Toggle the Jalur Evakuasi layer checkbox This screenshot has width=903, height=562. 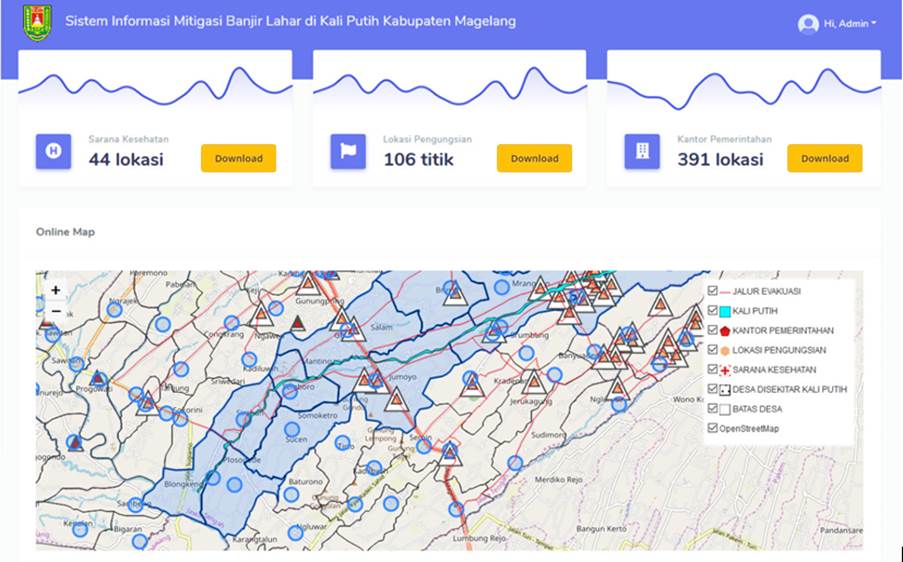coord(712,291)
